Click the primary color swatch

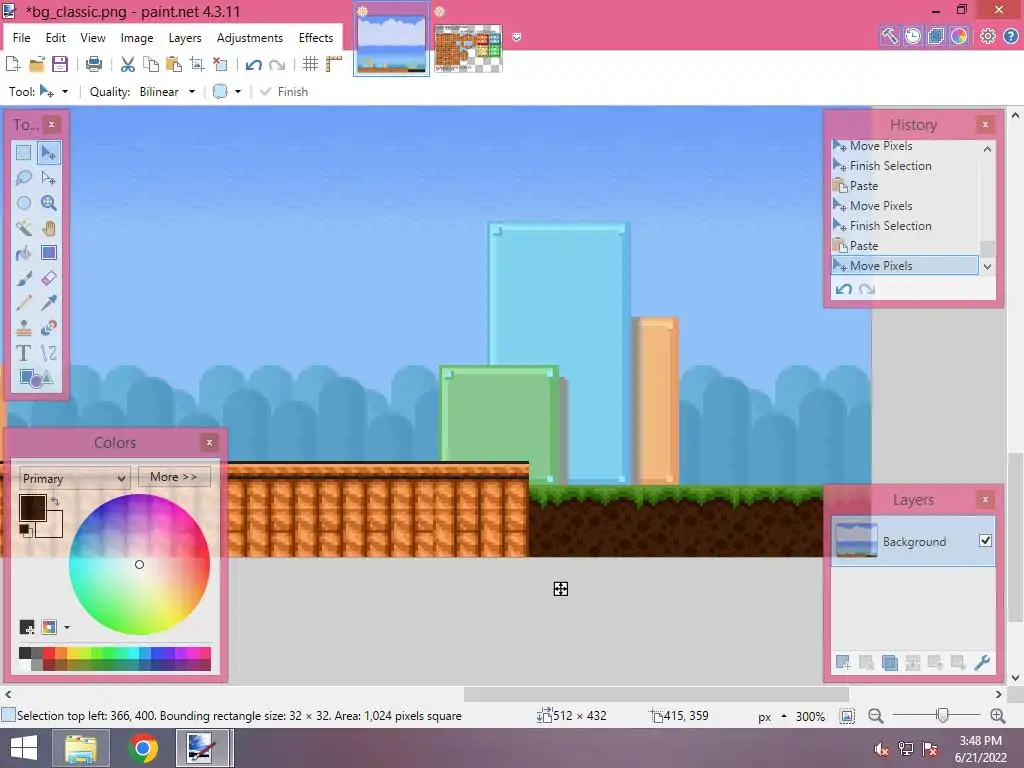[32, 507]
